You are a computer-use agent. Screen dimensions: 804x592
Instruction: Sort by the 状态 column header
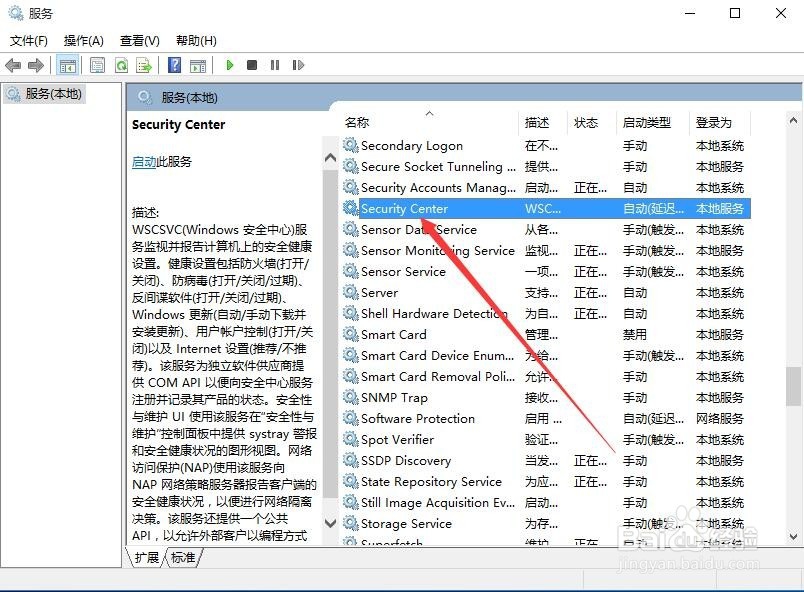(592, 123)
